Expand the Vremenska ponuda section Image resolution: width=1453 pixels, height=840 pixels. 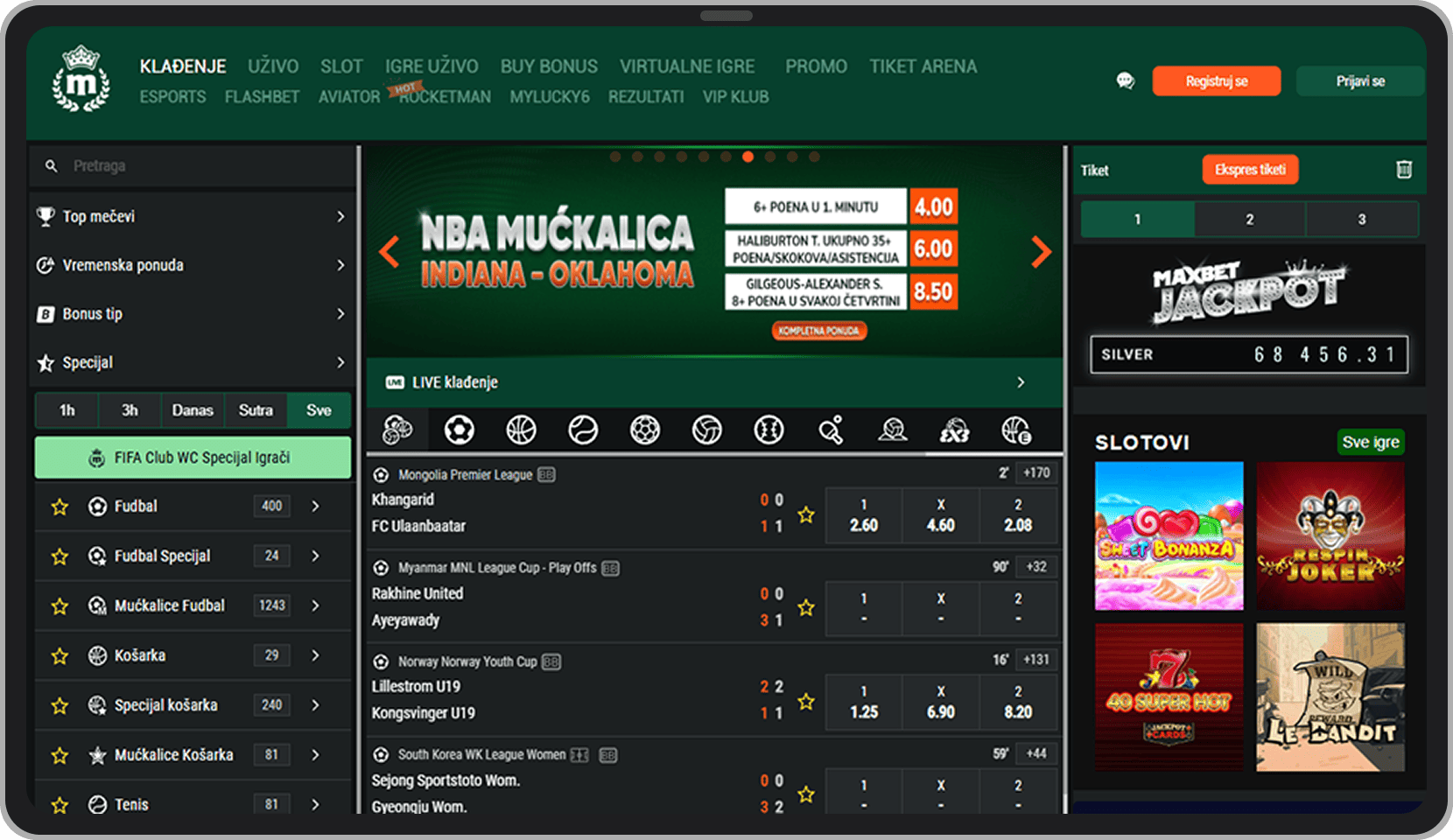[340, 265]
